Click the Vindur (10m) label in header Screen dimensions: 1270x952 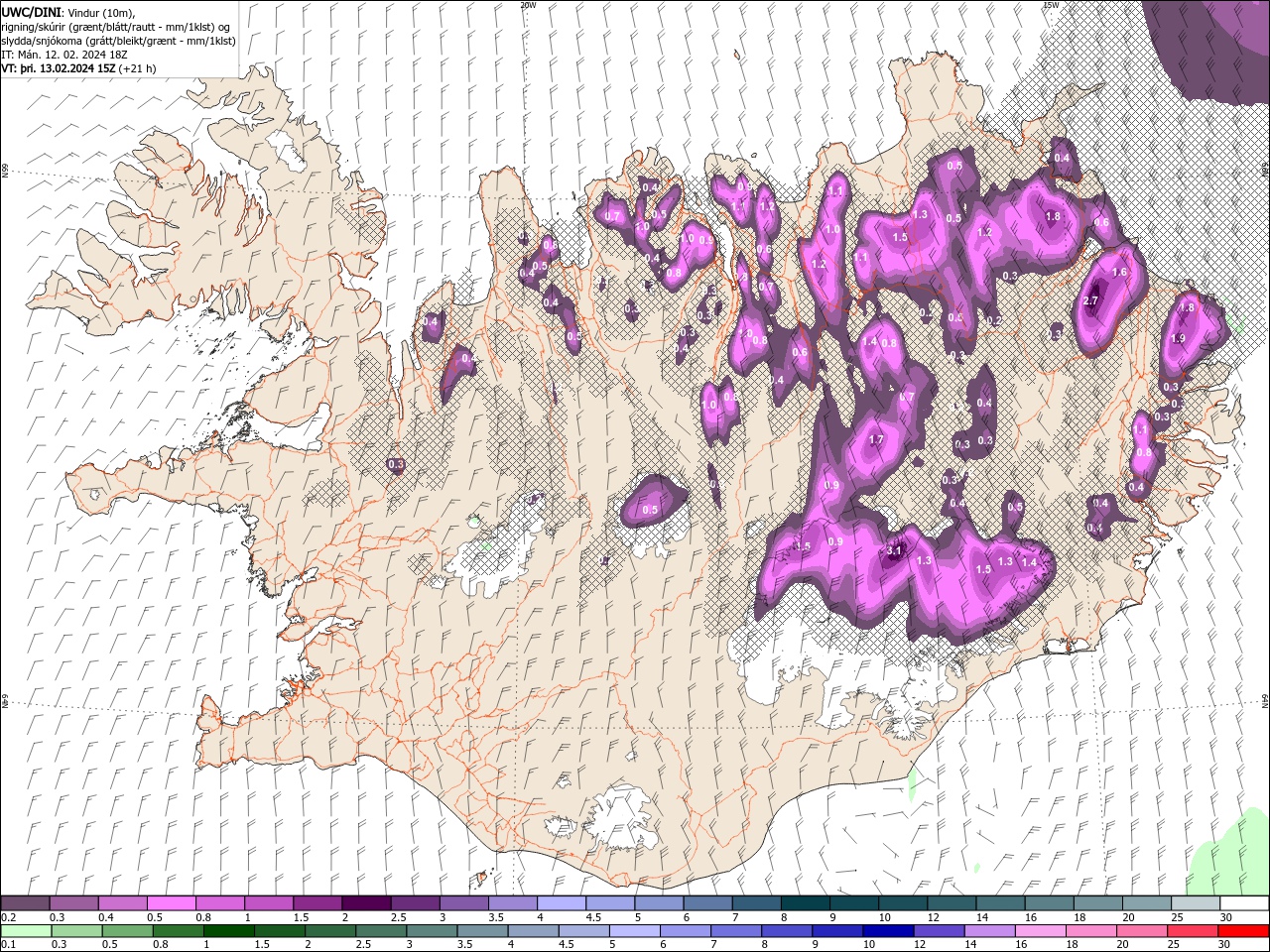click(100, 11)
